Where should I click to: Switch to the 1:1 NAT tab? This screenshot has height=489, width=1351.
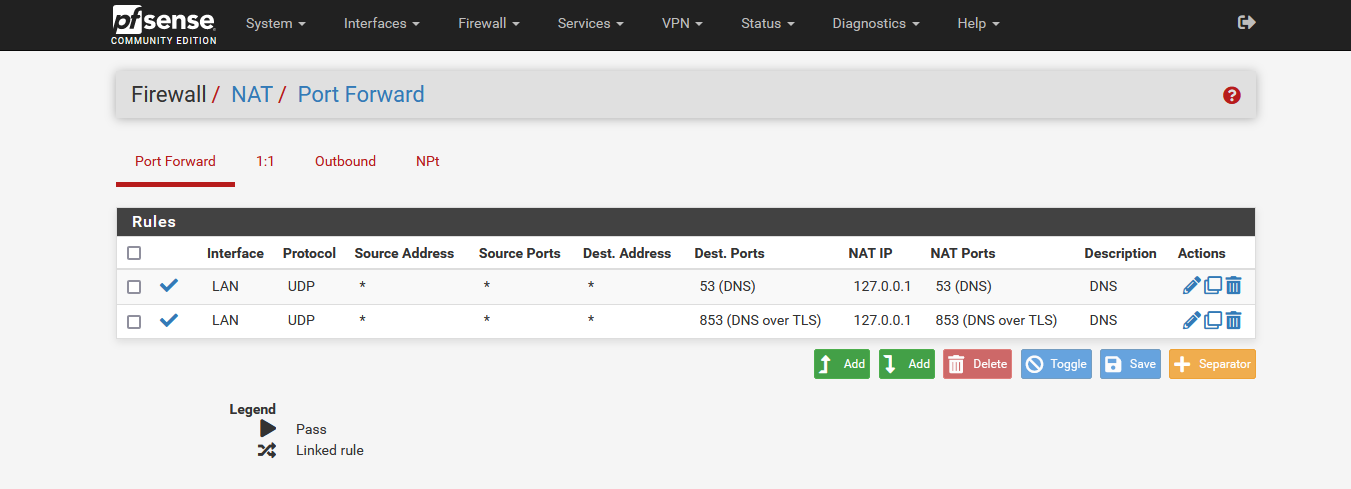[265, 161]
